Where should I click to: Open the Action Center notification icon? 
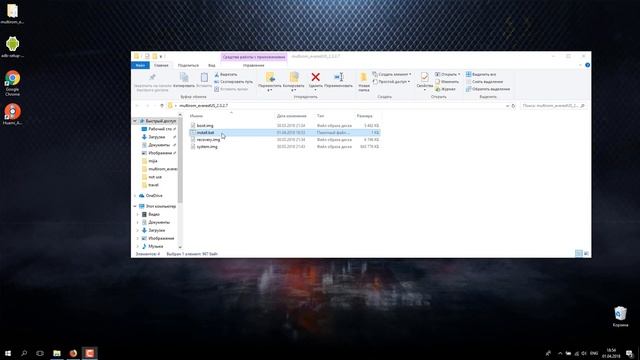pos(630,353)
